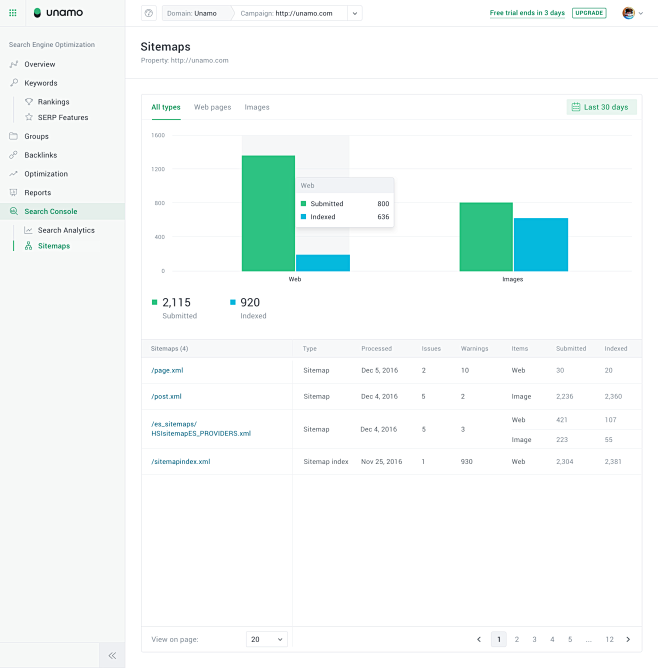Jump to page 12 in pagination
Image resolution: width=658 pixels, height=668 pixels.
[609, 639]
